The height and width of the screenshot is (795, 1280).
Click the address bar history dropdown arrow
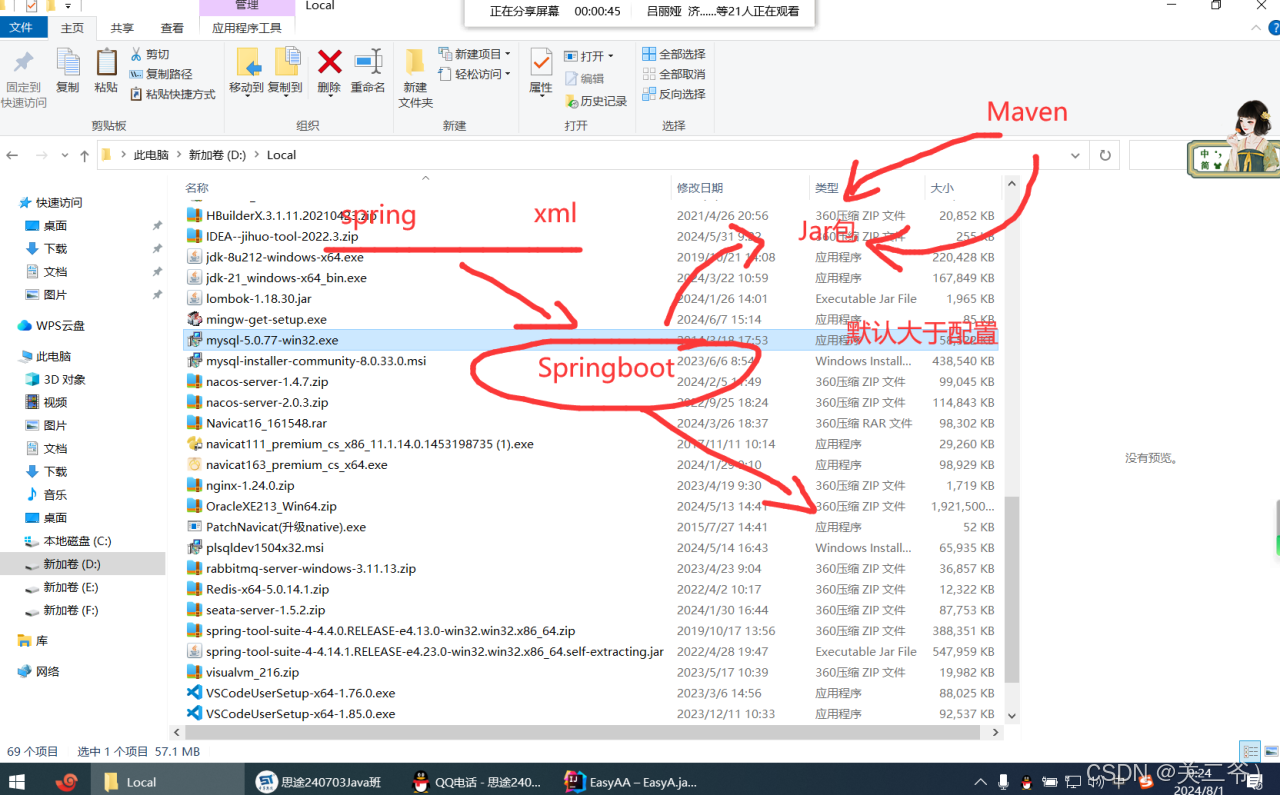point(1076,155)
